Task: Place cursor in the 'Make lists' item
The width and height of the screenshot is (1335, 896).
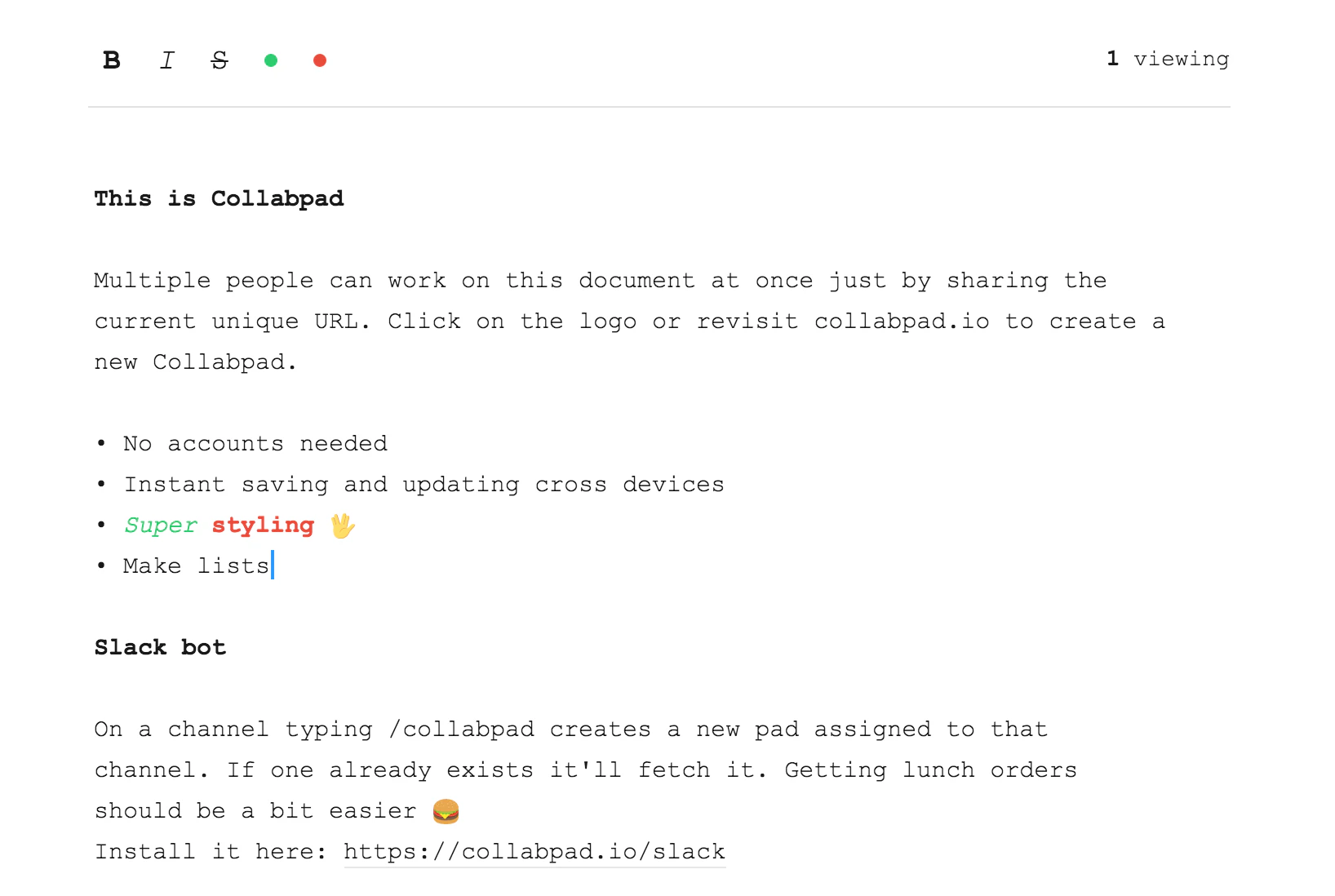Action: 196,566
